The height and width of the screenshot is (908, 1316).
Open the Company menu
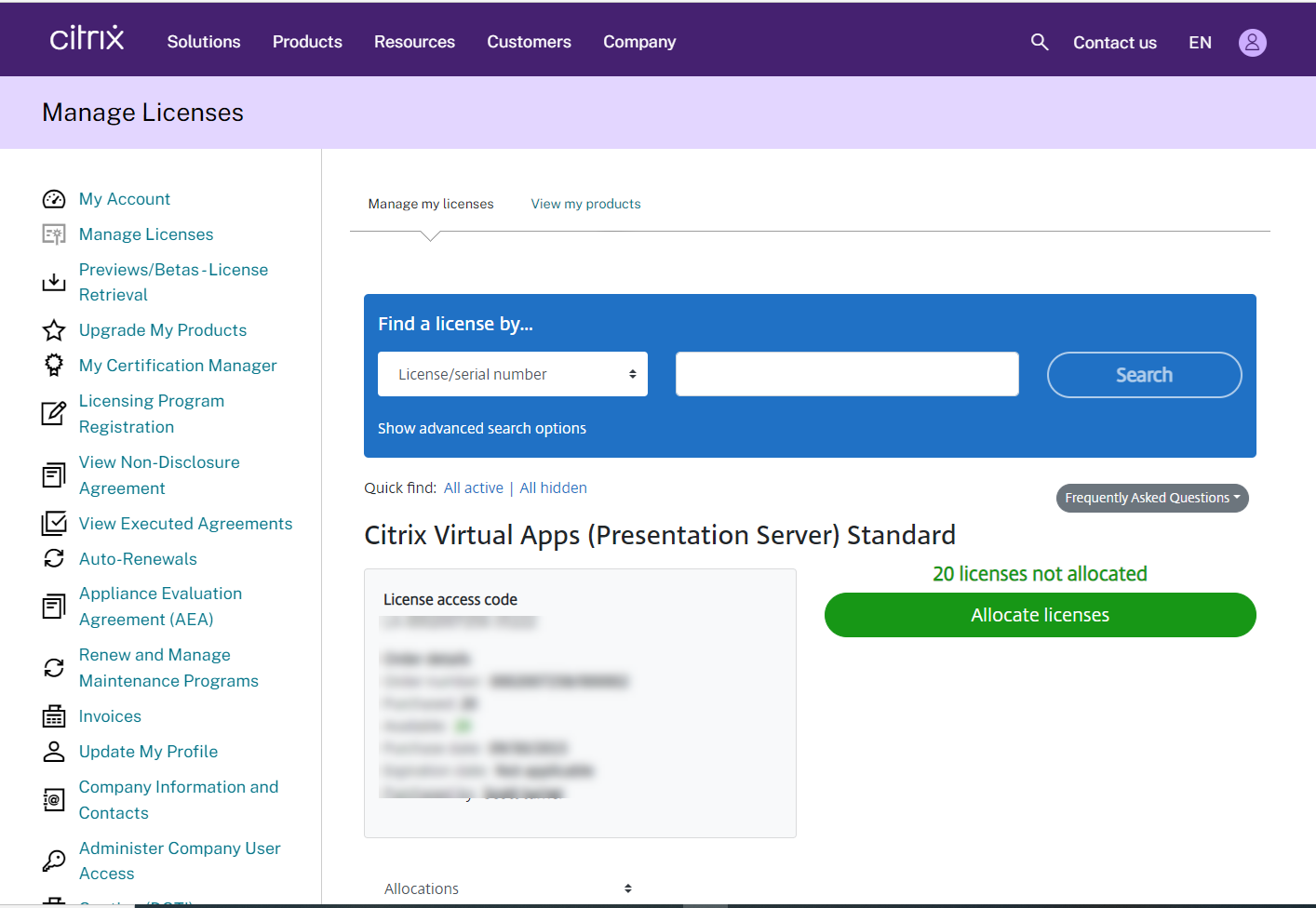[639, 42]
